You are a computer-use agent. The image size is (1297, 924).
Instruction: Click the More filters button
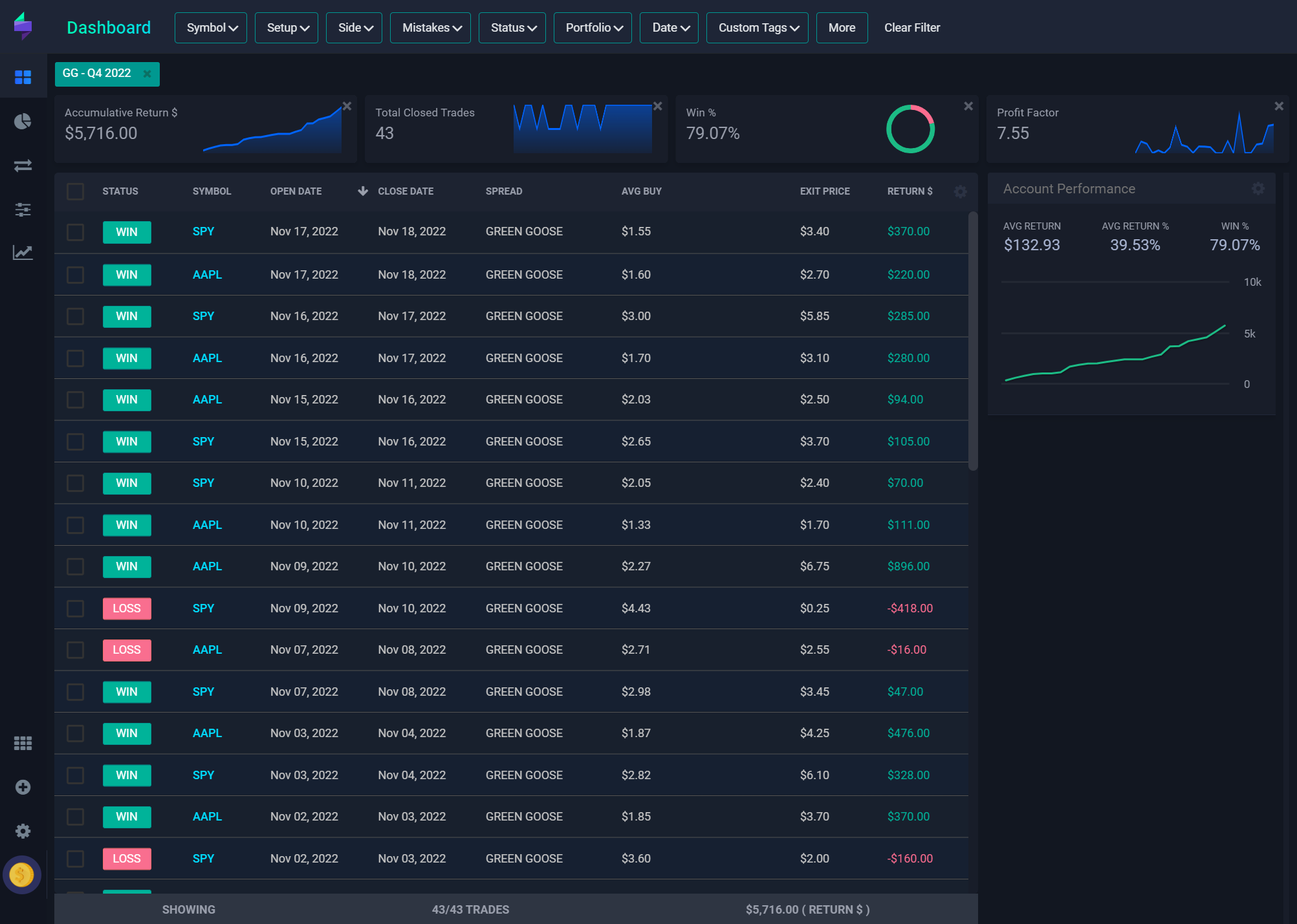click(842, 28)
